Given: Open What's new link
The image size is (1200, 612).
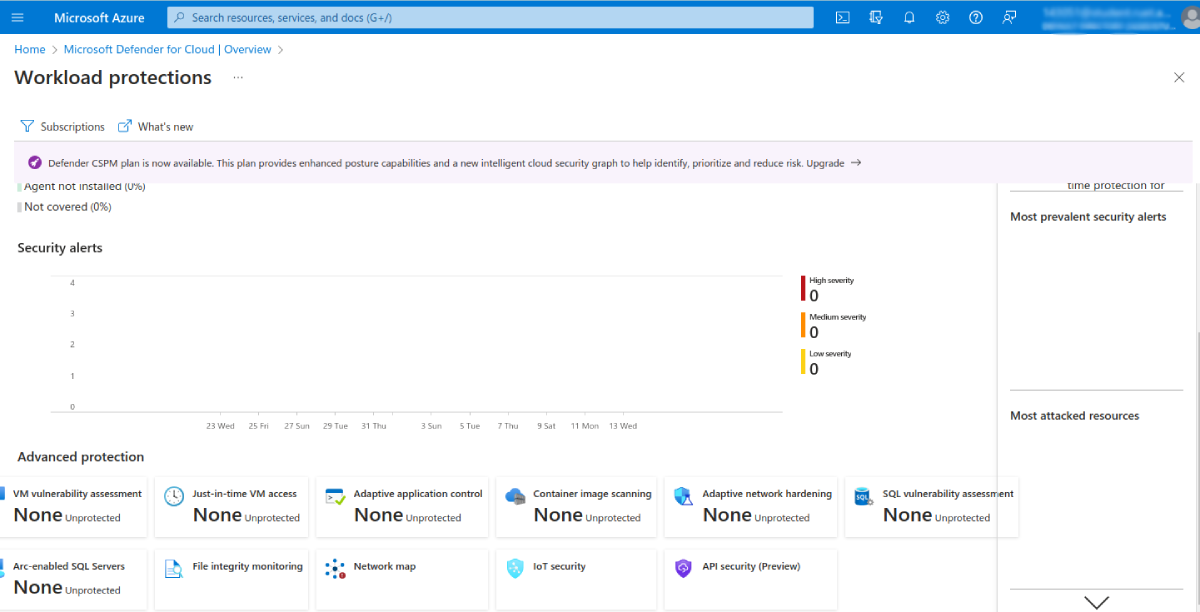Looking at the screenshot, I should click(x=156, y=127).
